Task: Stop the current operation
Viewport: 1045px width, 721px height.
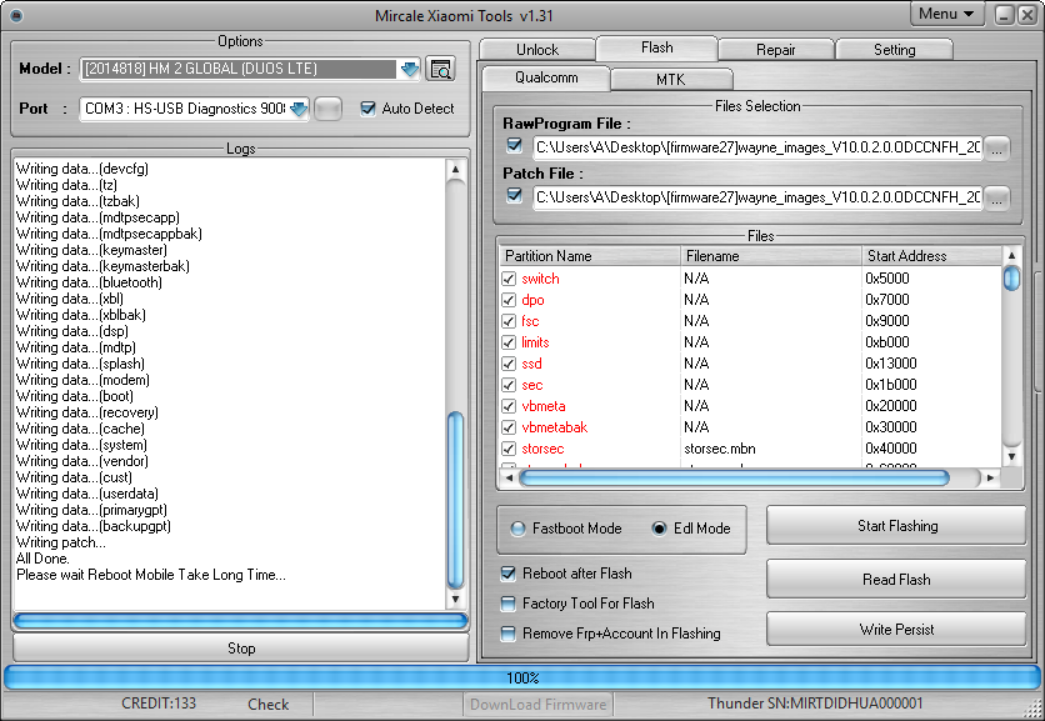Action: pyautogui.click(x=241, y=648)
